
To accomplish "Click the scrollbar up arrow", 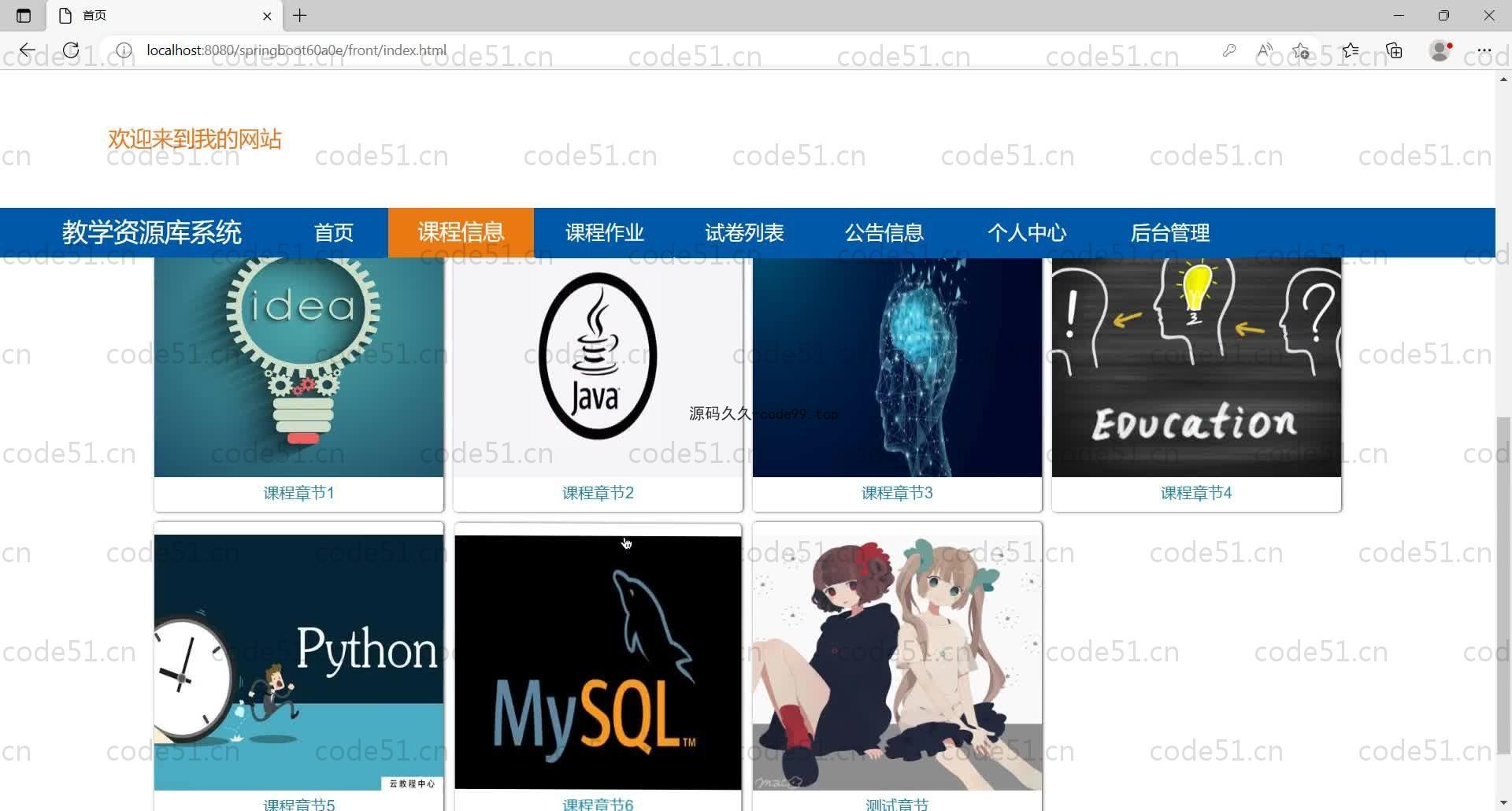I will [x=1503, y=79].
